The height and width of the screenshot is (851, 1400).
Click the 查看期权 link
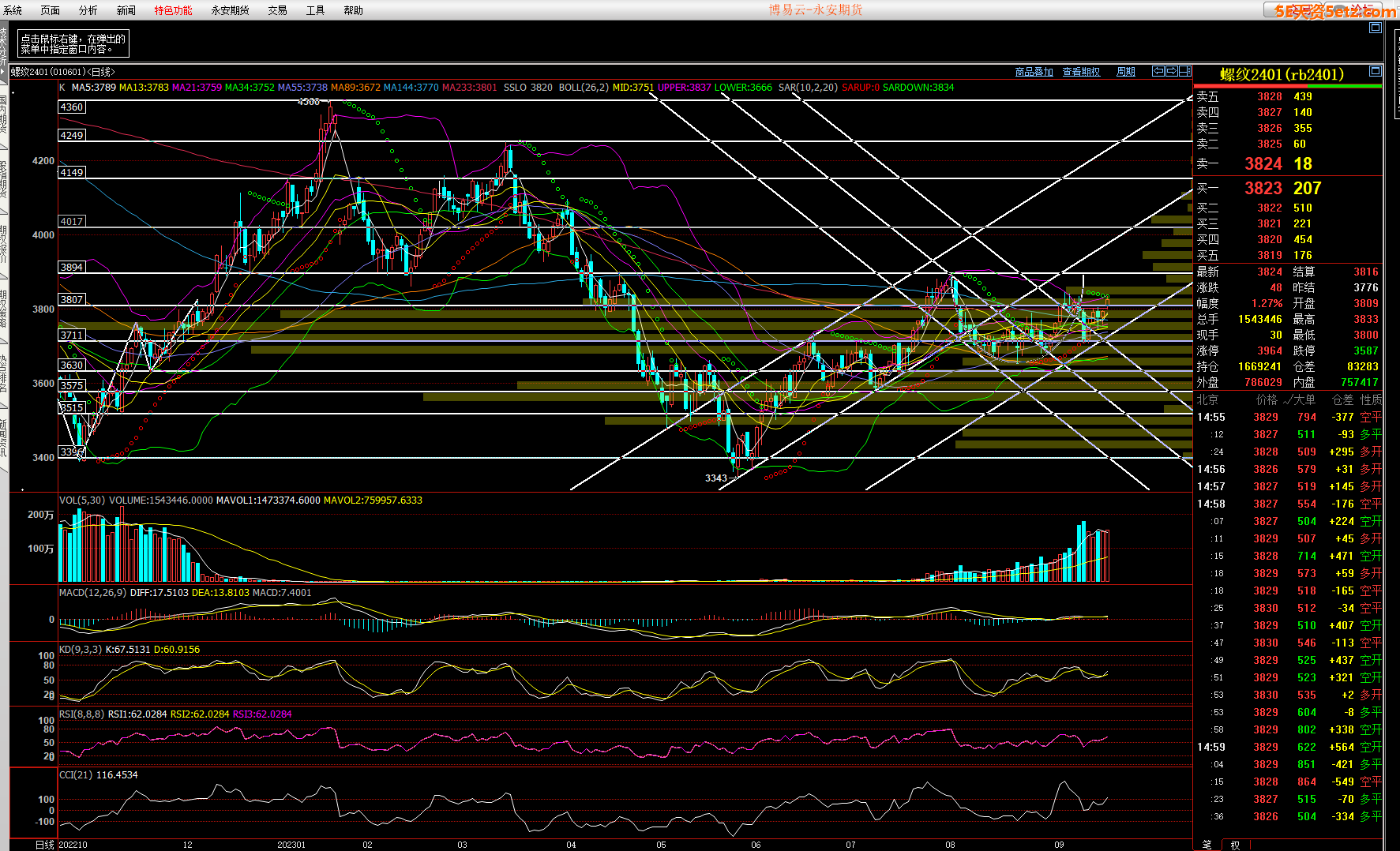tap(1081, 72)
